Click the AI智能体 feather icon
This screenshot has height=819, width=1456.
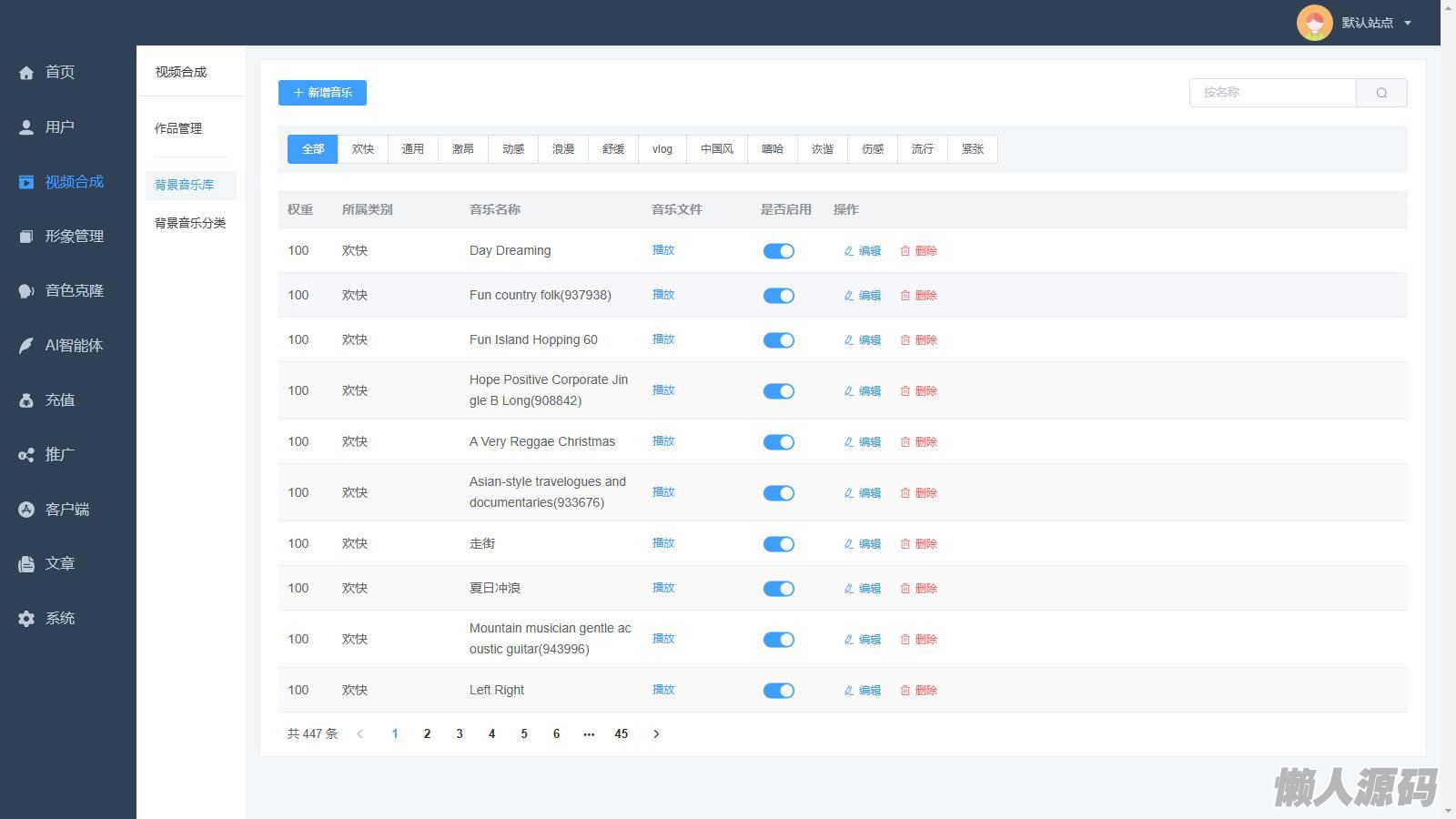(x=26, y=346)
